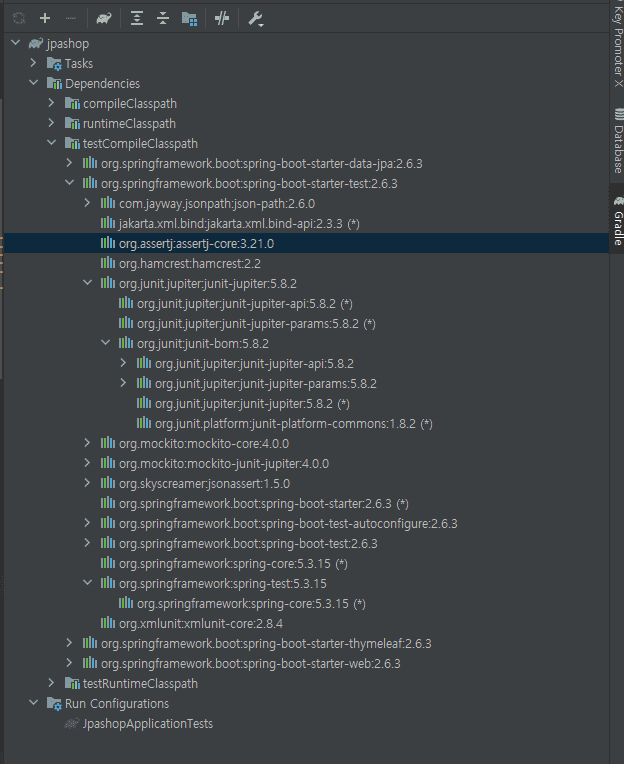Select spring-core:5.3.15 (*) under spring-boot-starter-test
The width and height of the screenshot is (624, 764).
click(233, 564)
